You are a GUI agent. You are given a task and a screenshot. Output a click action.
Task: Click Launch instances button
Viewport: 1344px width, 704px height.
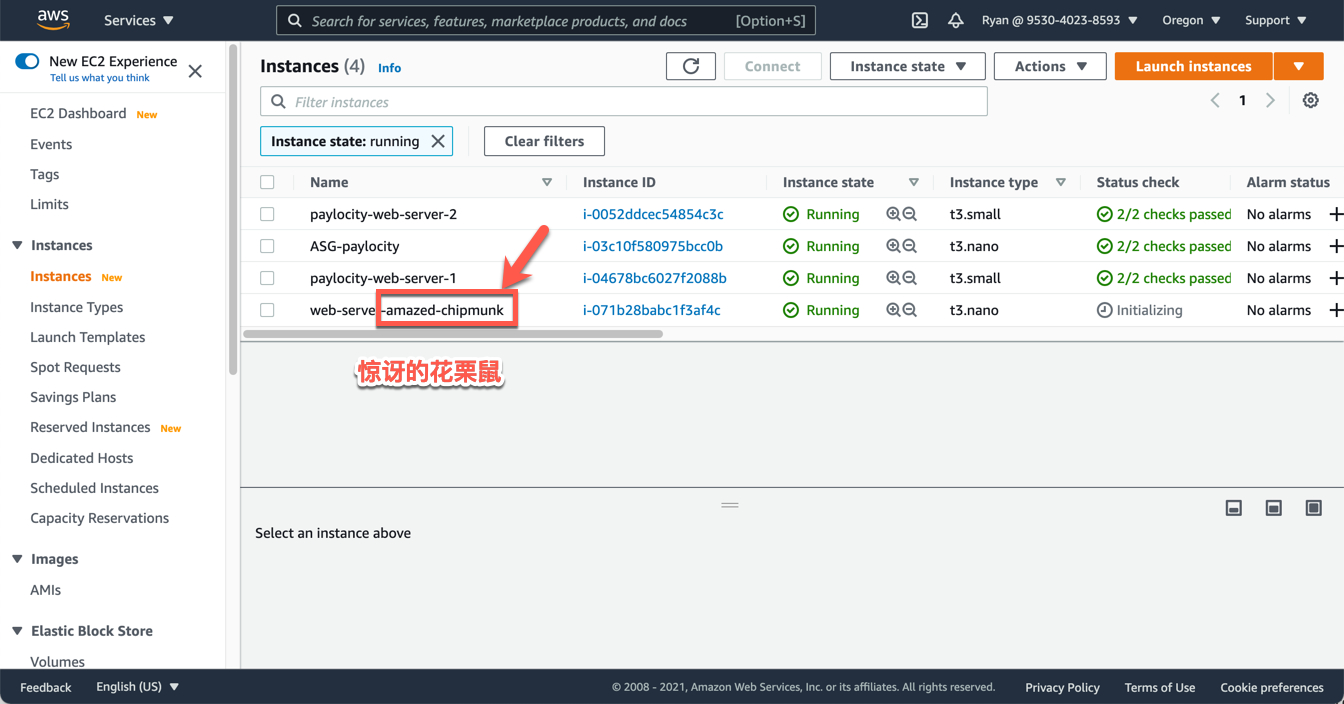click(1193, 66)
